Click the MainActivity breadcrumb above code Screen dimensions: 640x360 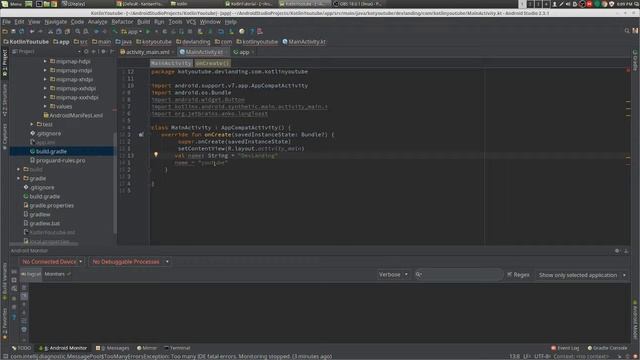tap(171, 63)
